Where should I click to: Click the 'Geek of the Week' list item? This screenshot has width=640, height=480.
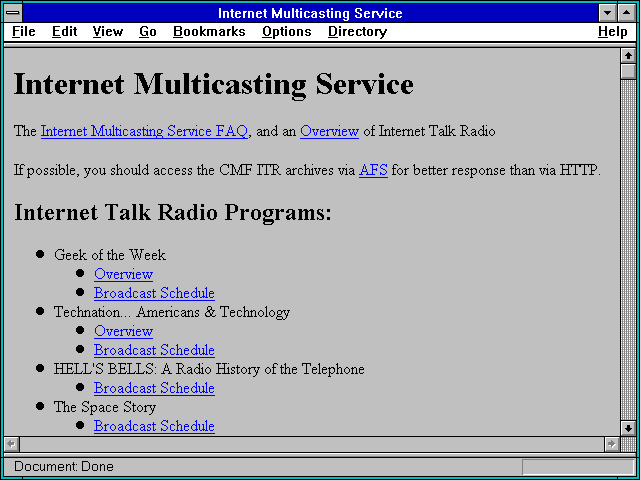[109, 255]
